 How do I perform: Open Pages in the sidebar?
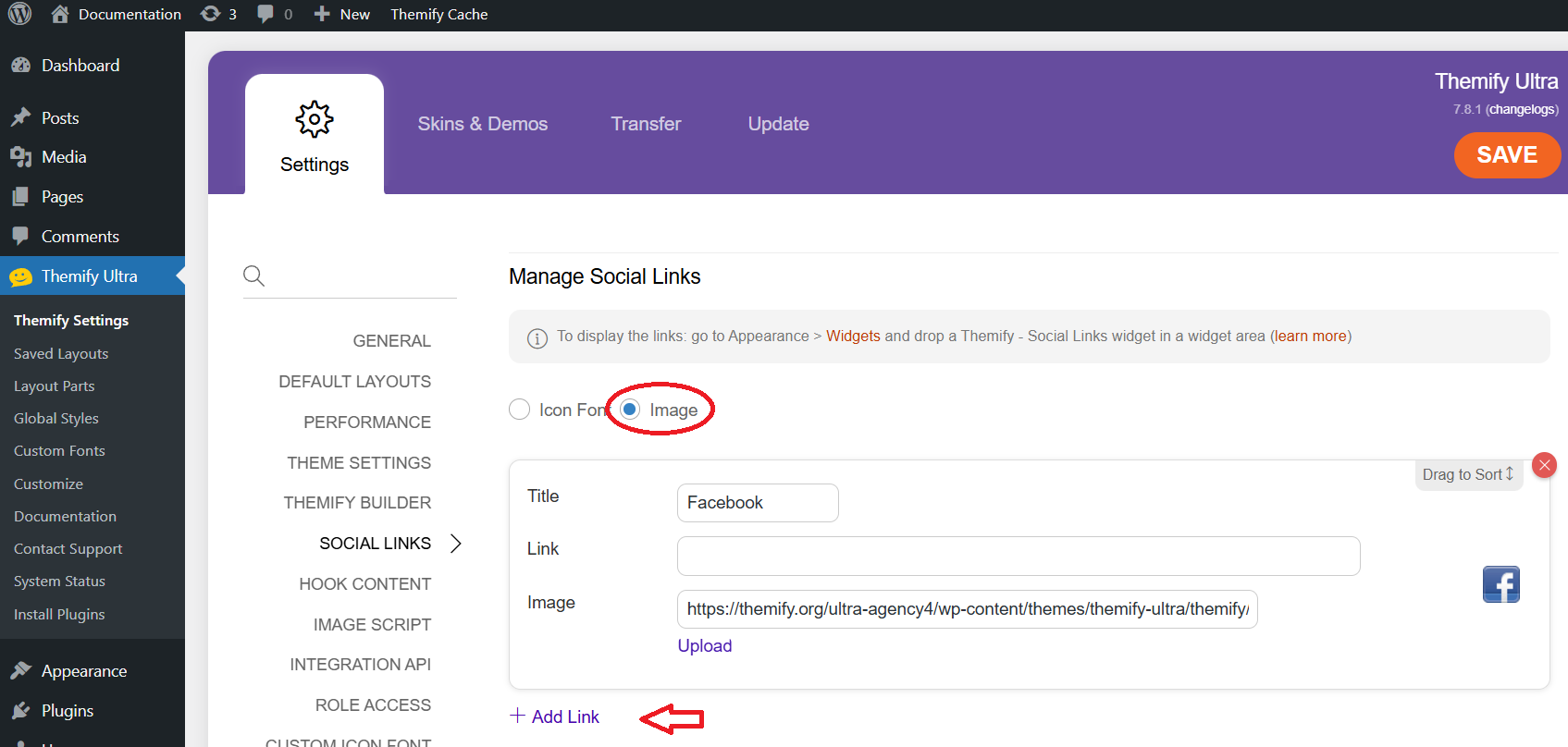[x=62, y=197]
